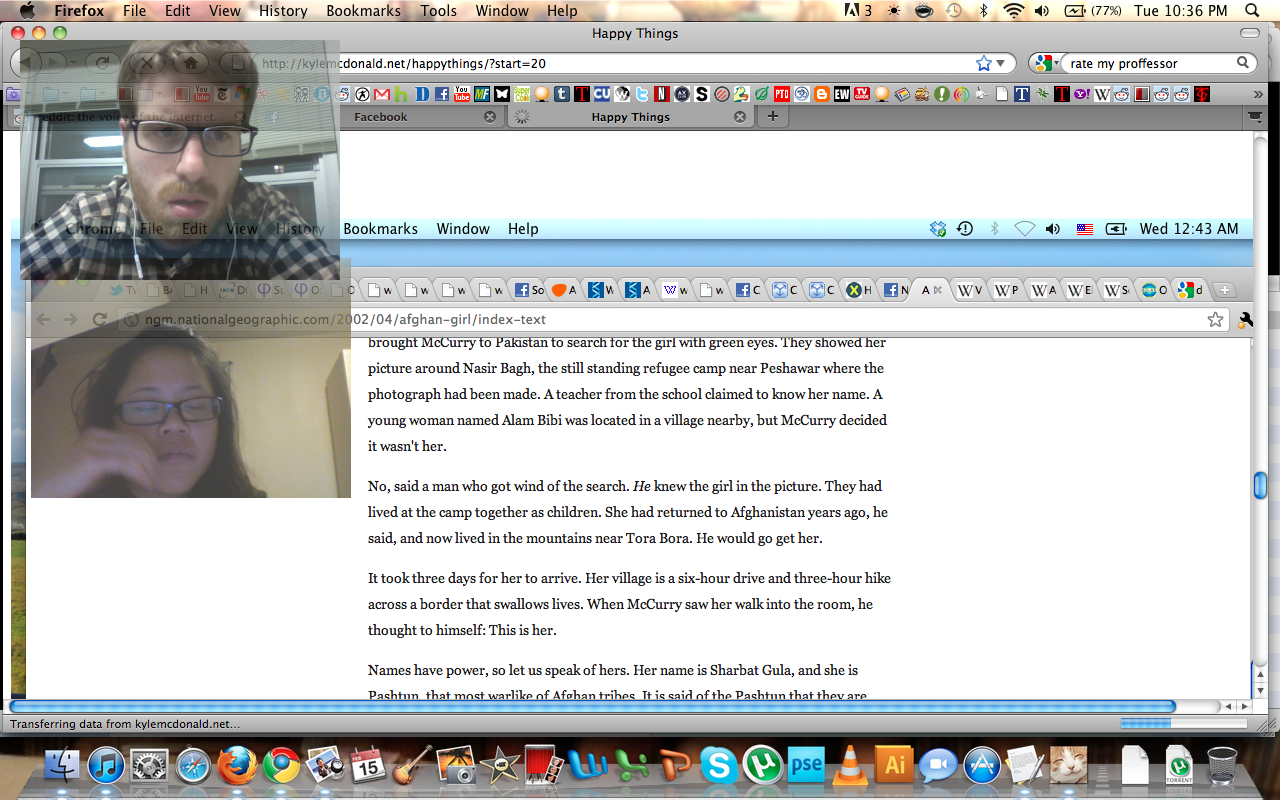Click the vertical scrollbar thumb
The image size is (1280, 800).
(x=1260, y=486)
